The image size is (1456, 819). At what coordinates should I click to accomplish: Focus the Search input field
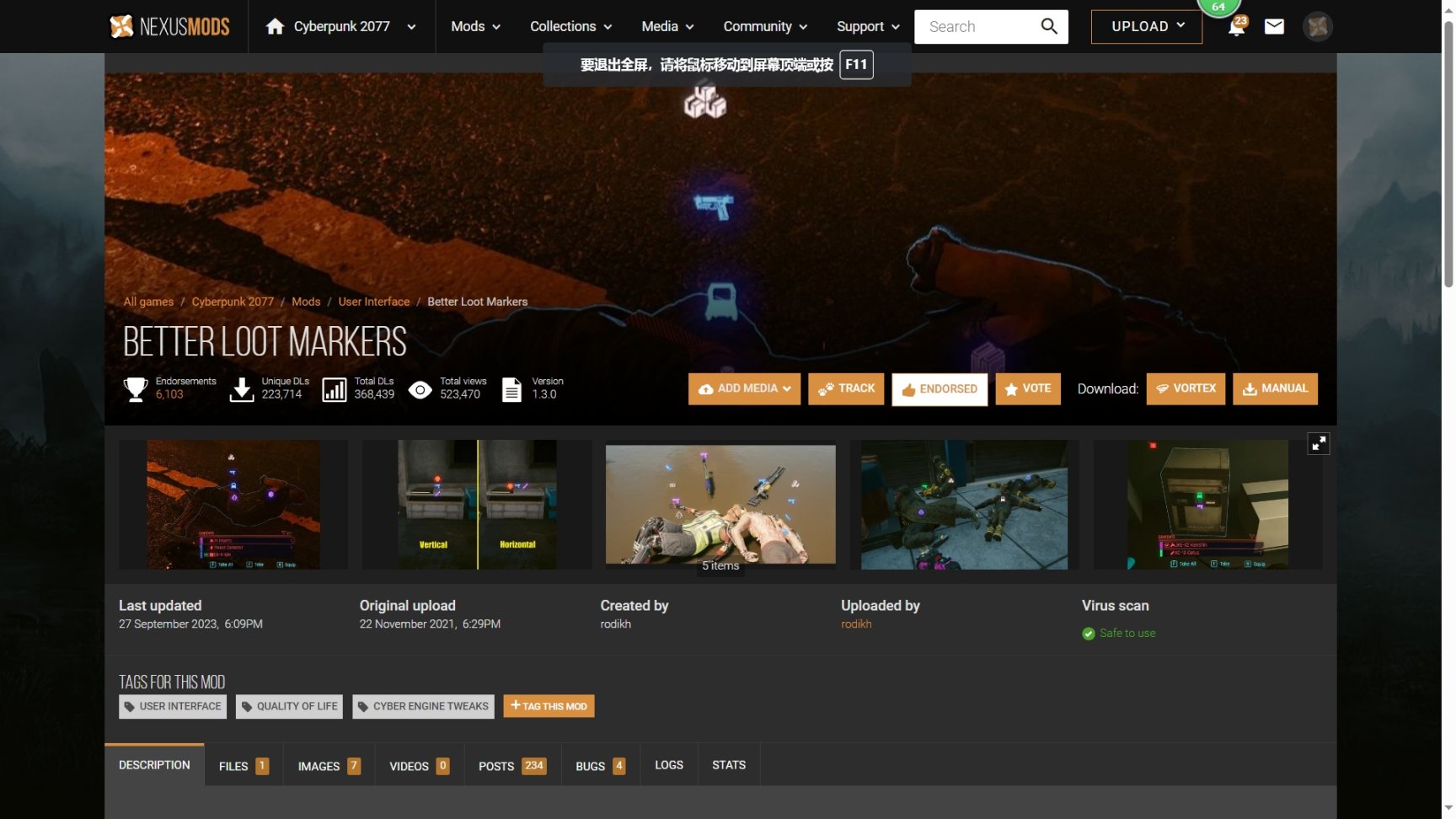tap(981, 26)
